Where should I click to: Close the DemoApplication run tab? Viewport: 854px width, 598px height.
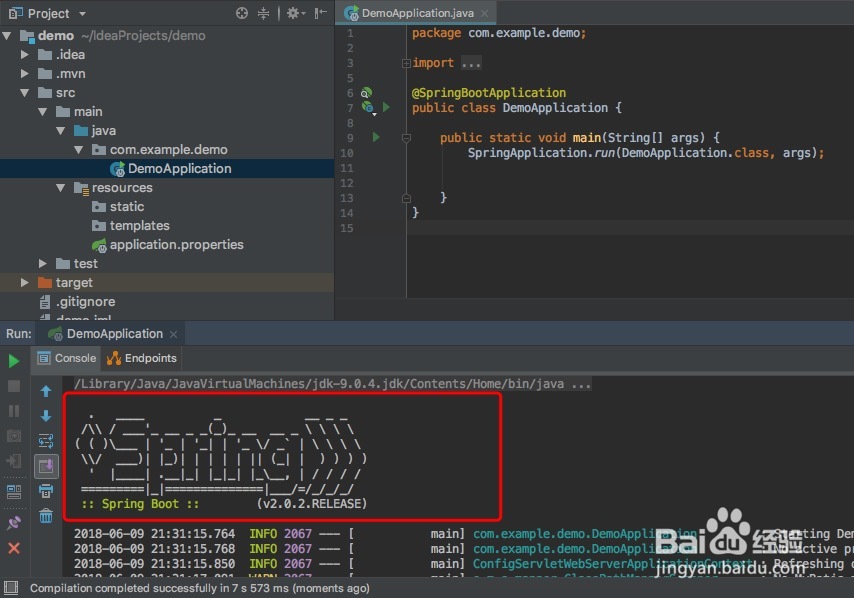[x=174, y=334]
